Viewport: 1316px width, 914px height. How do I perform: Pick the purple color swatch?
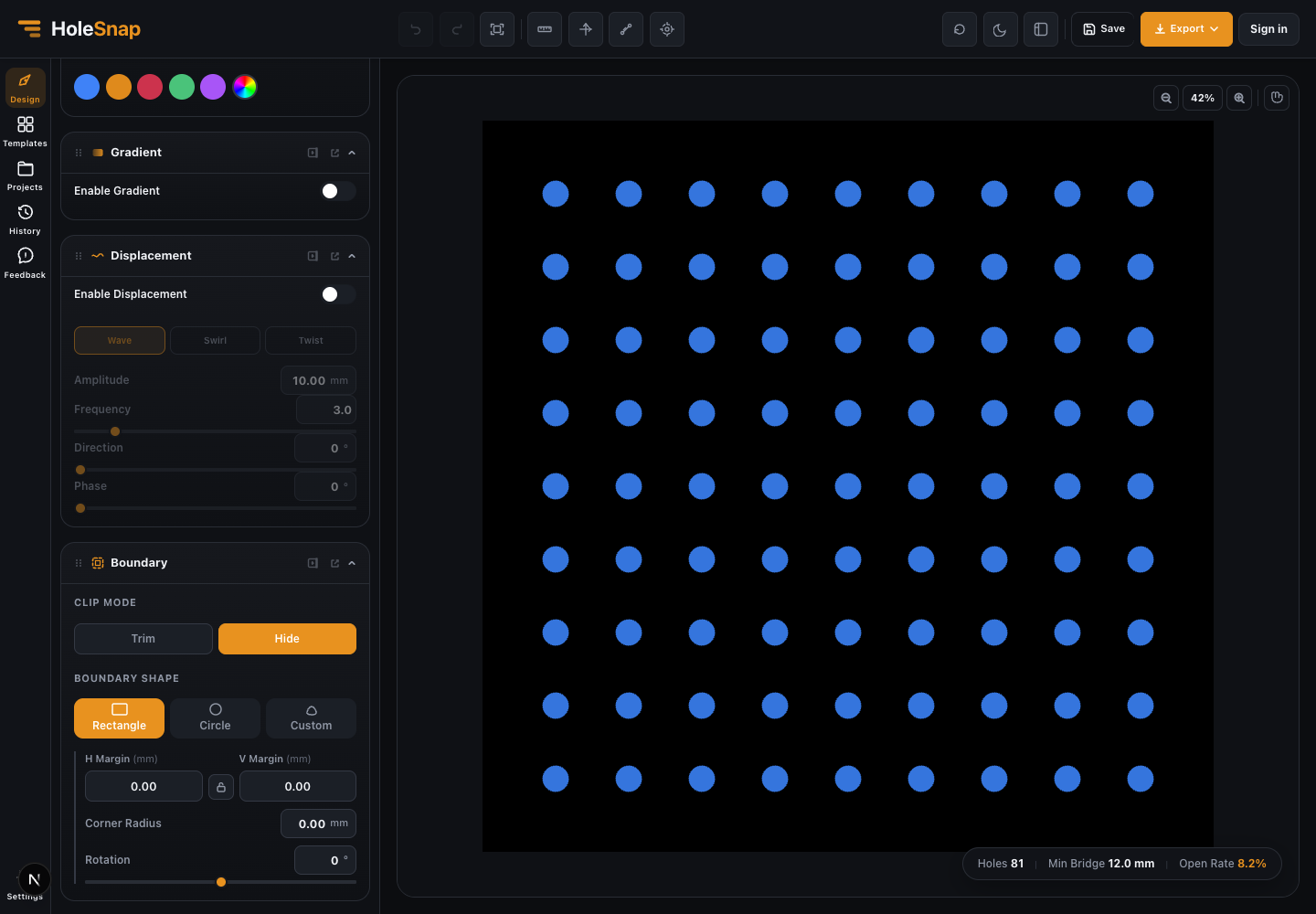click(x=213, y=87)
